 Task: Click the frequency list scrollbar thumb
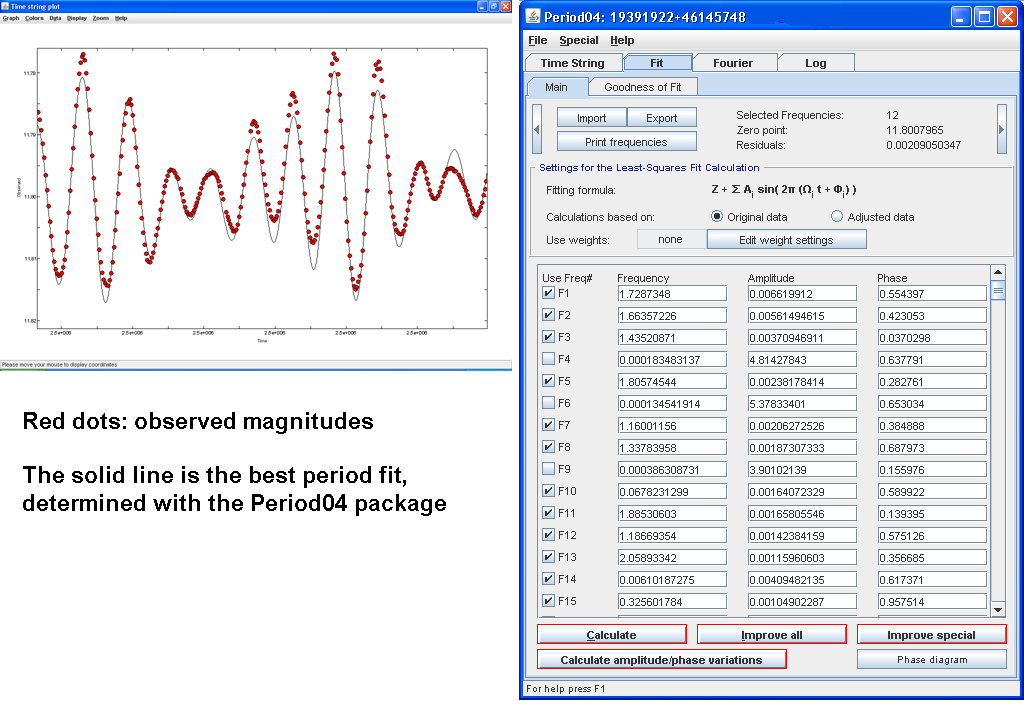click(998, 289)
